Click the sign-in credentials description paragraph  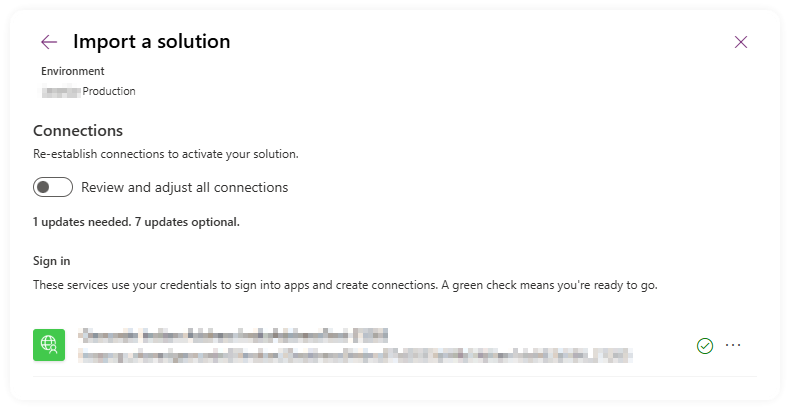click(x=345, y=285)
